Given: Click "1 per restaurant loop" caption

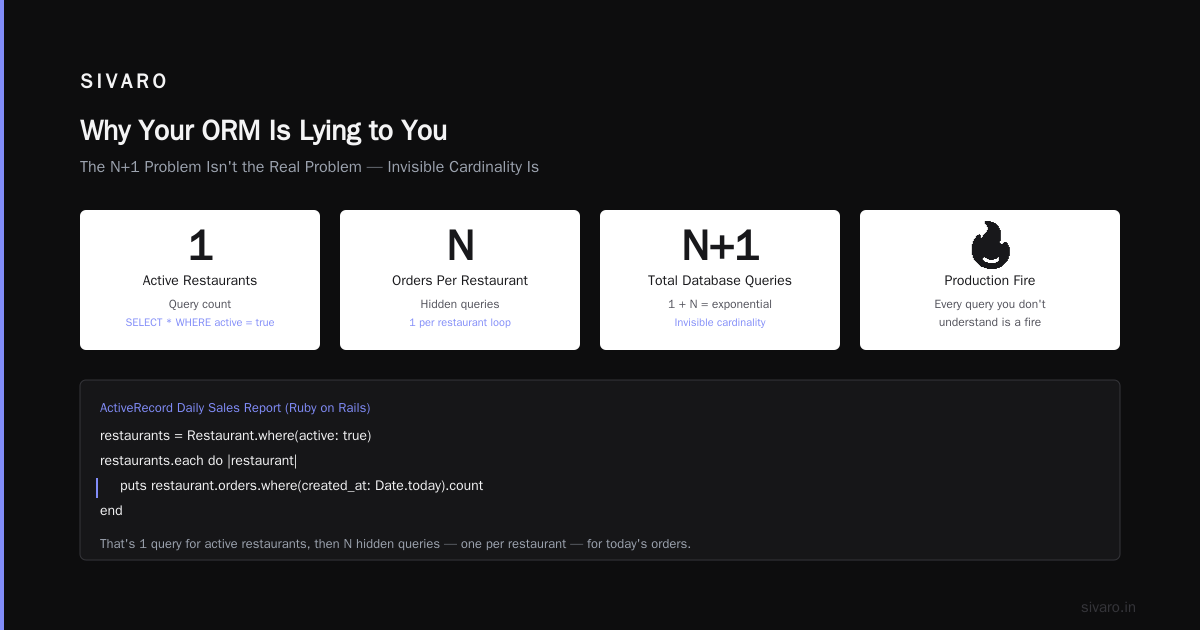Looking at the screenshot, I should pyautogui.click(x=460, y=323).
